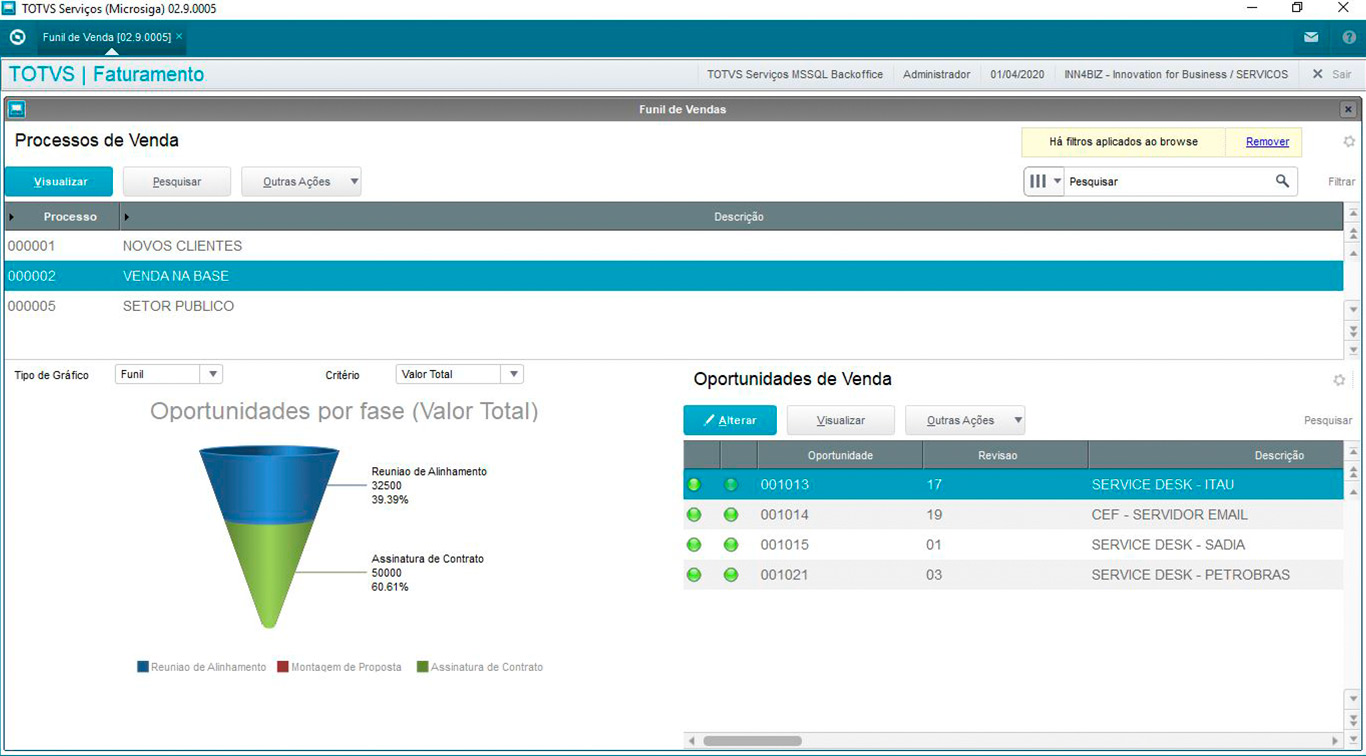Viewport: 1366px width, 756px height.
Task: Select process row 000002 VENDA NA BASE
Action: [x=673, y=276]
